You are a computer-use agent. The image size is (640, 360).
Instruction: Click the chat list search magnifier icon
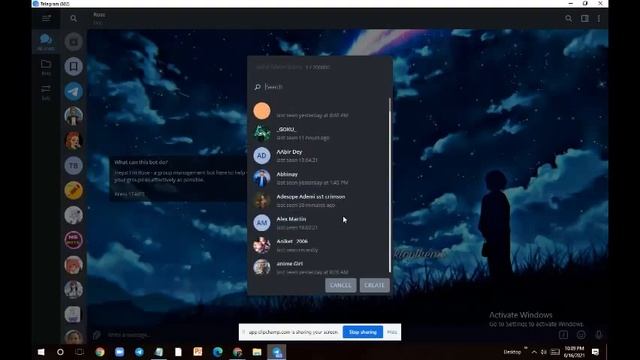tap(73, 18)
